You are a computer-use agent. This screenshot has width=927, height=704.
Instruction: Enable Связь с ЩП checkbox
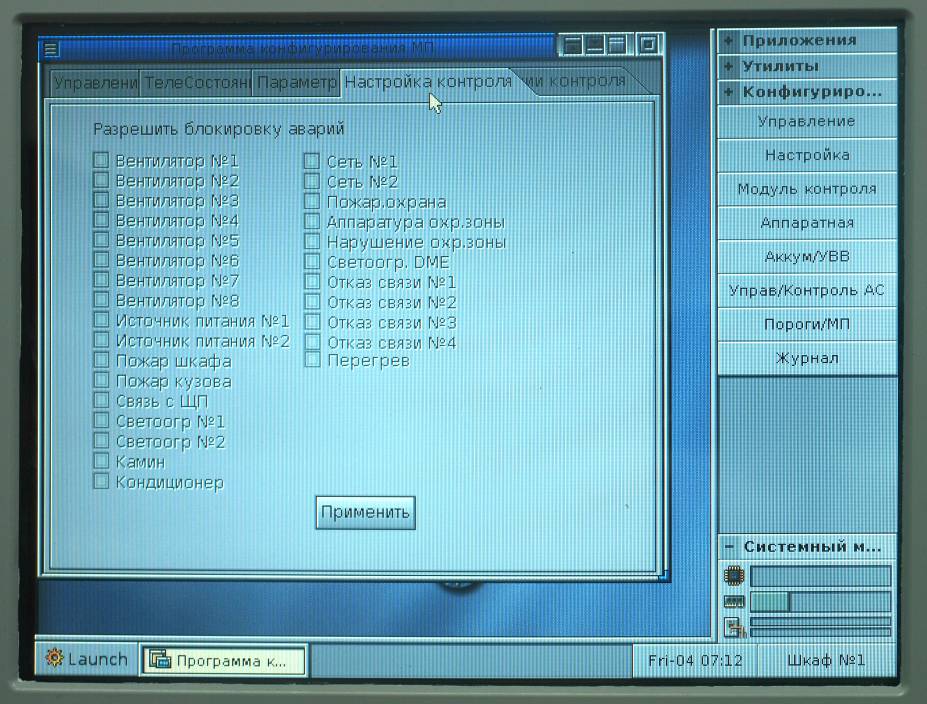pyautogui.click(x=101, y=400)
